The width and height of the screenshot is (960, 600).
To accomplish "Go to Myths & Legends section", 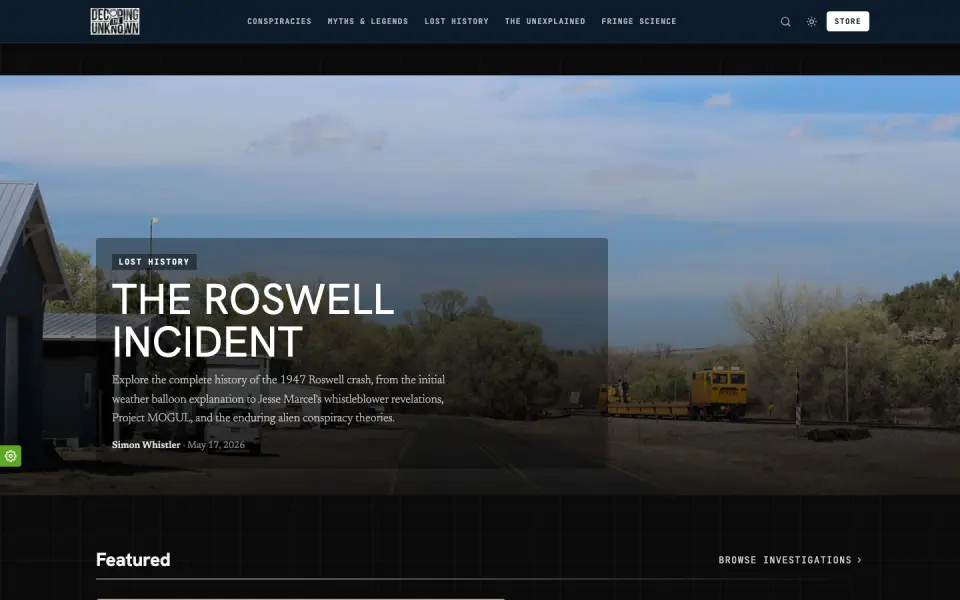I will (368, 21).
